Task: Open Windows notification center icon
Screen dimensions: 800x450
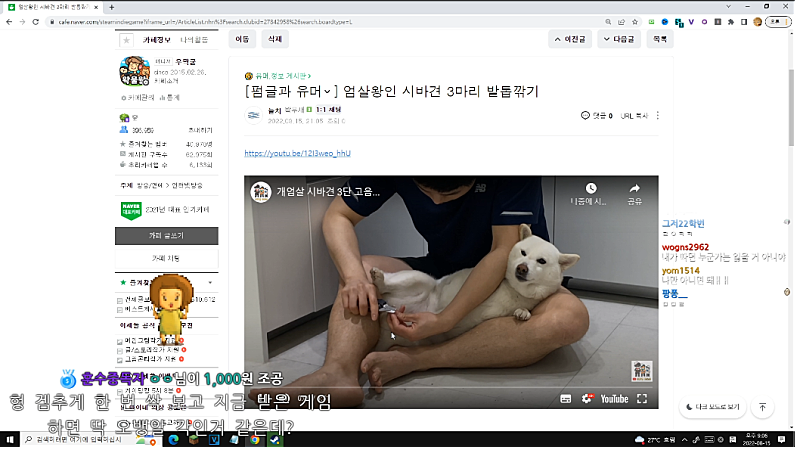Action: (x=782, y=439)
